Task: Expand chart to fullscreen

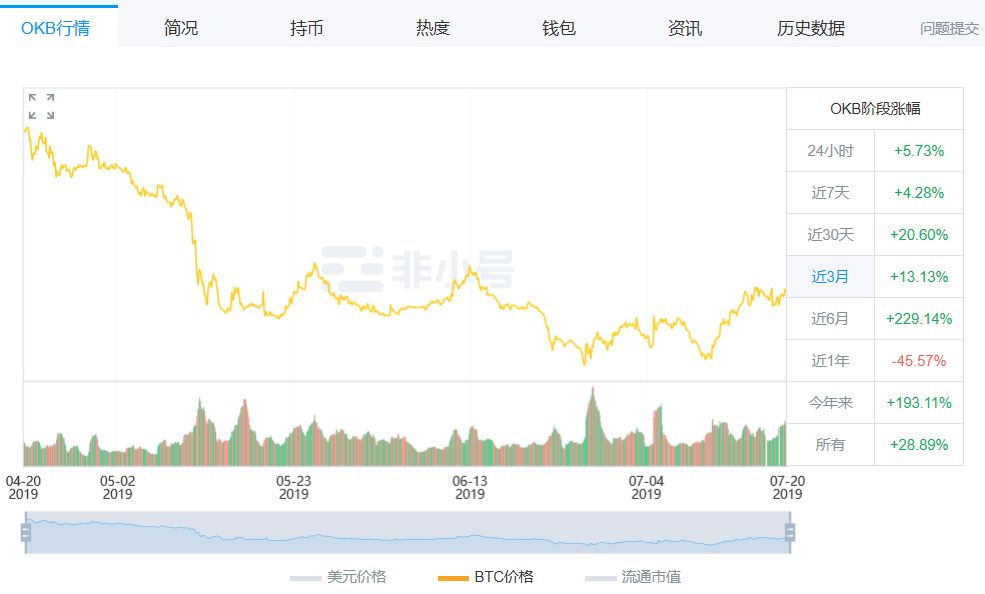Action: pyautogui.click(x=41, y=106)
